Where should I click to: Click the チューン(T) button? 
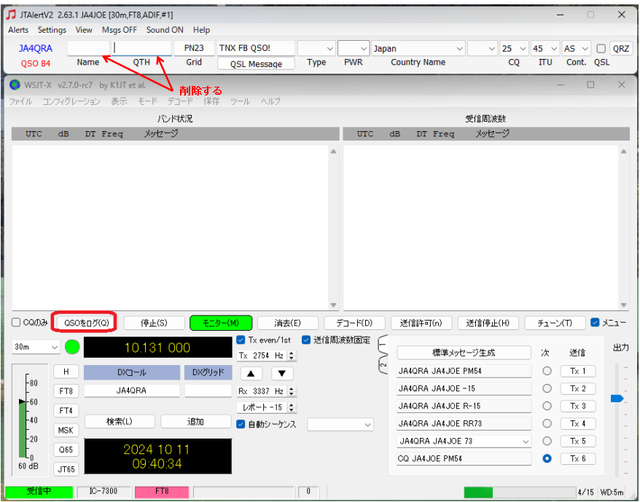tap(555, 323)
